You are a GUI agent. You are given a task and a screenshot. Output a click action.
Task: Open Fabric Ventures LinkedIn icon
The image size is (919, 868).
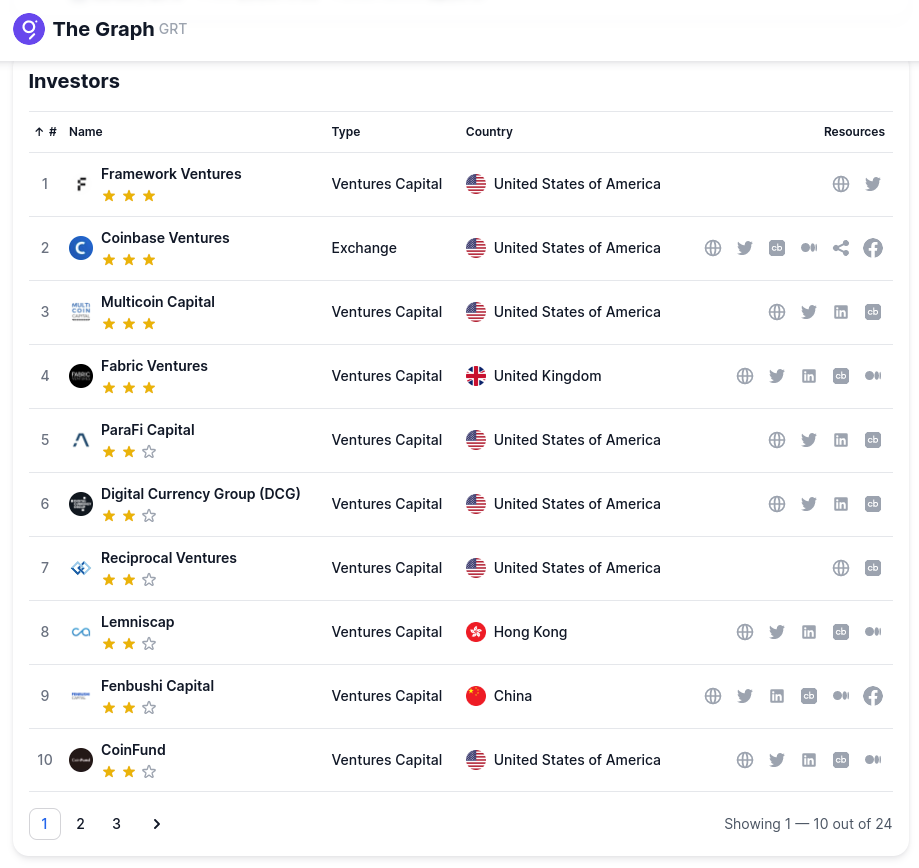(809, 376)
